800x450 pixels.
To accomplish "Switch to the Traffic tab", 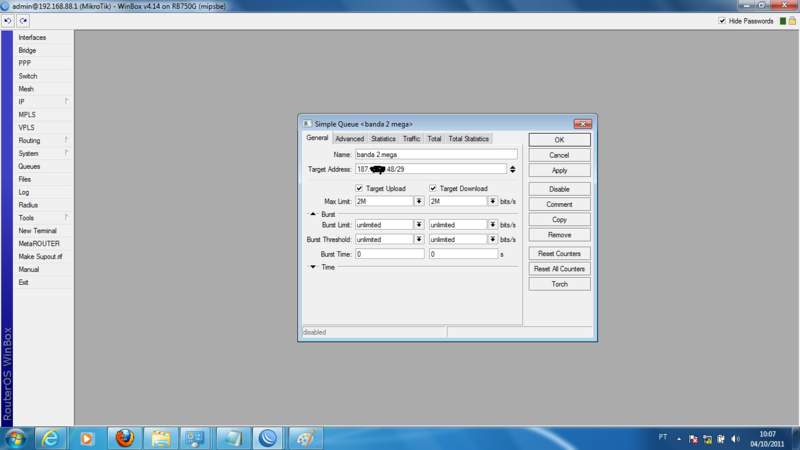I will 411,139.
